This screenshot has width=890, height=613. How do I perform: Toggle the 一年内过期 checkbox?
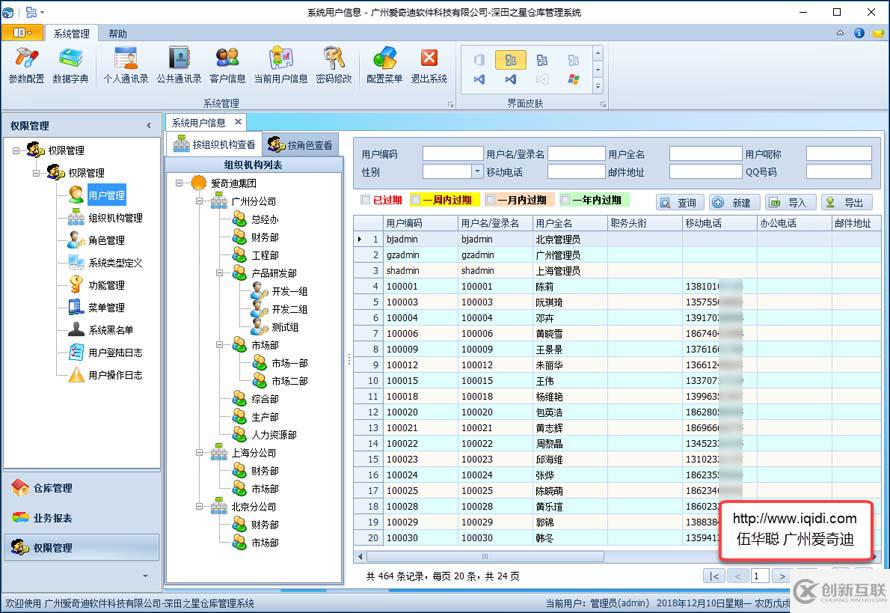point(564,200)
